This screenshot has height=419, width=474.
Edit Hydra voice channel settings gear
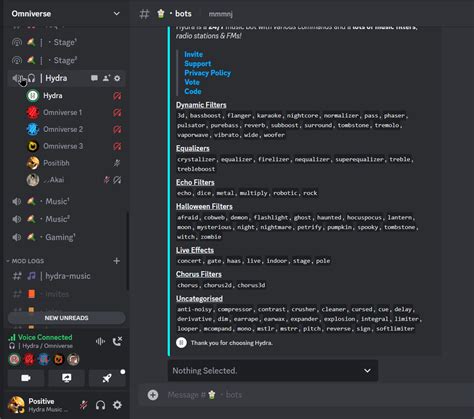tap(117, 78)
